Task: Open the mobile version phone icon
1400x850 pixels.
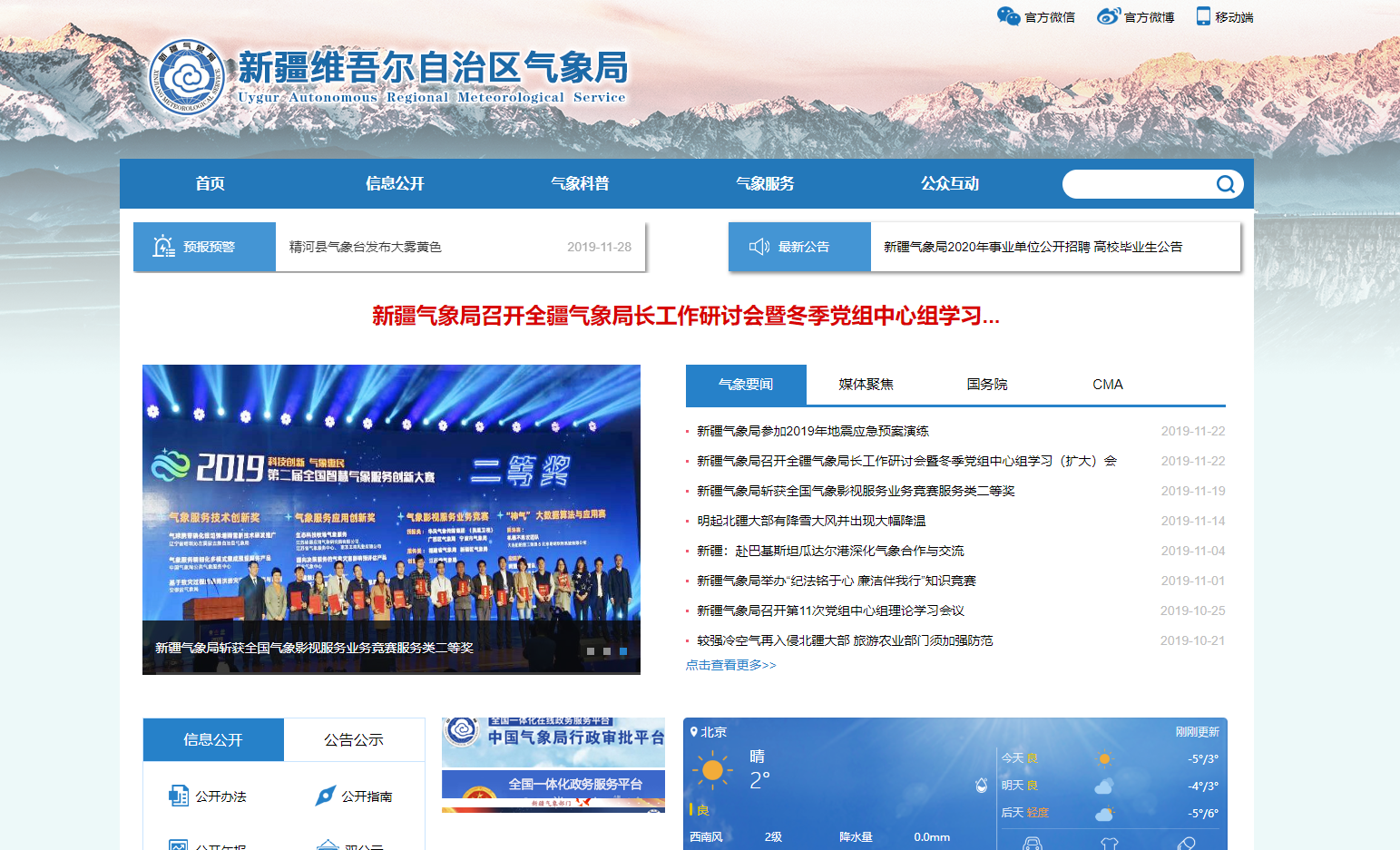Action: pos(1203,16)
